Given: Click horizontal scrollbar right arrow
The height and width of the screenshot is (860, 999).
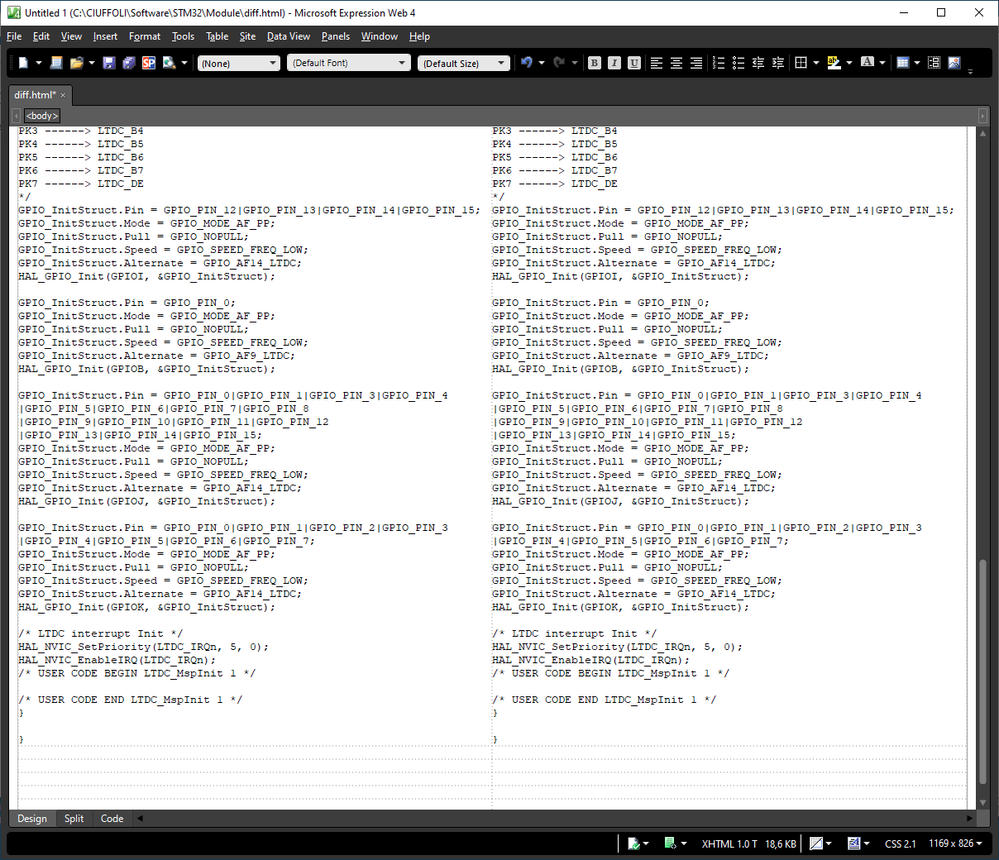Looking at the screenshot, I should click(x=970, y=819).
